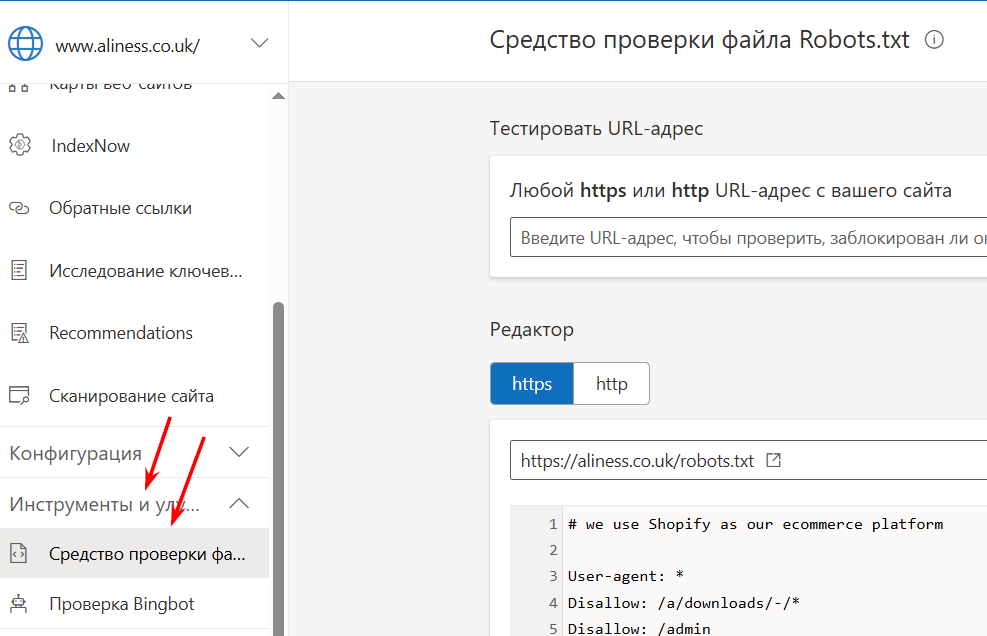Screen dimensions: 987x636
Task: Click the info icon next to page title
Action: pyautogui.click(x=934, y=40)
